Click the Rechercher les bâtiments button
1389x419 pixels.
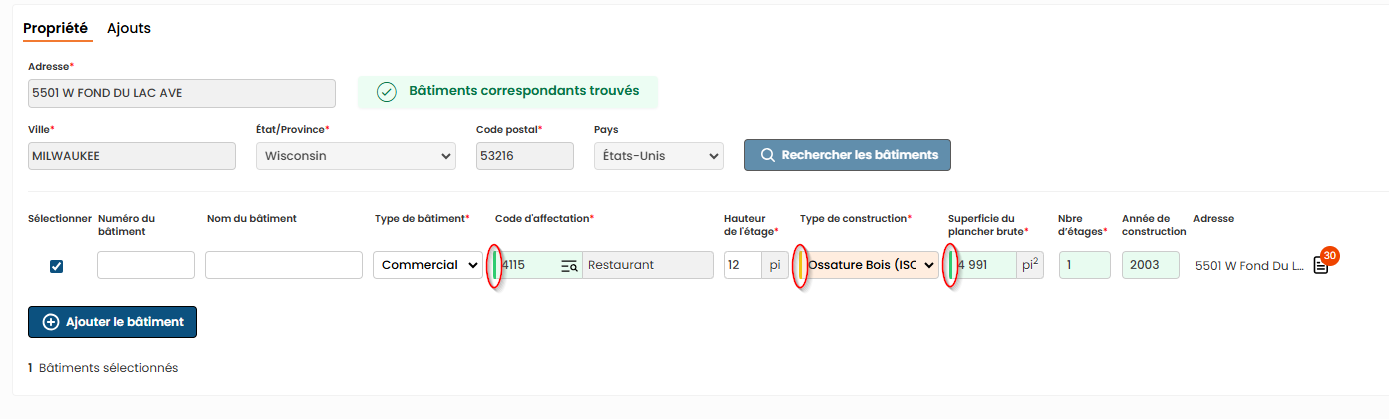847,155
